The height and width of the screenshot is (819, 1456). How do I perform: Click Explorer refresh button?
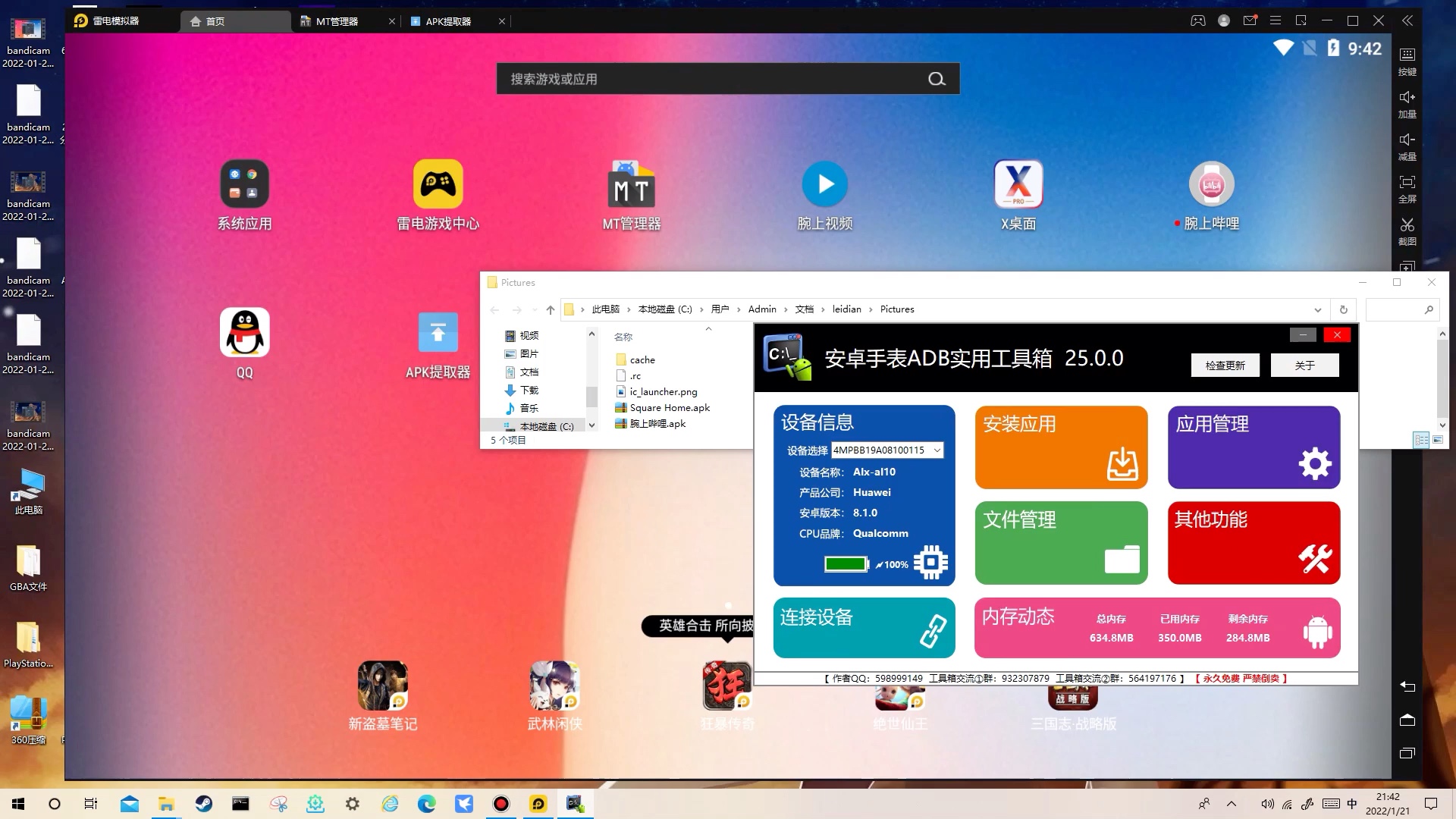click(1343, 309)
